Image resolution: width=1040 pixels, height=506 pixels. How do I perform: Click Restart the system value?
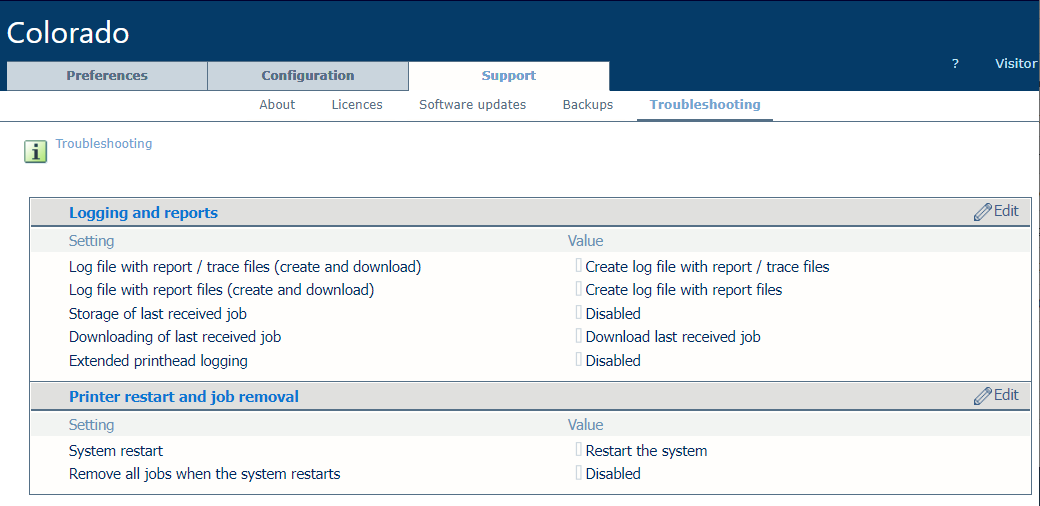[x=646, y=451]
